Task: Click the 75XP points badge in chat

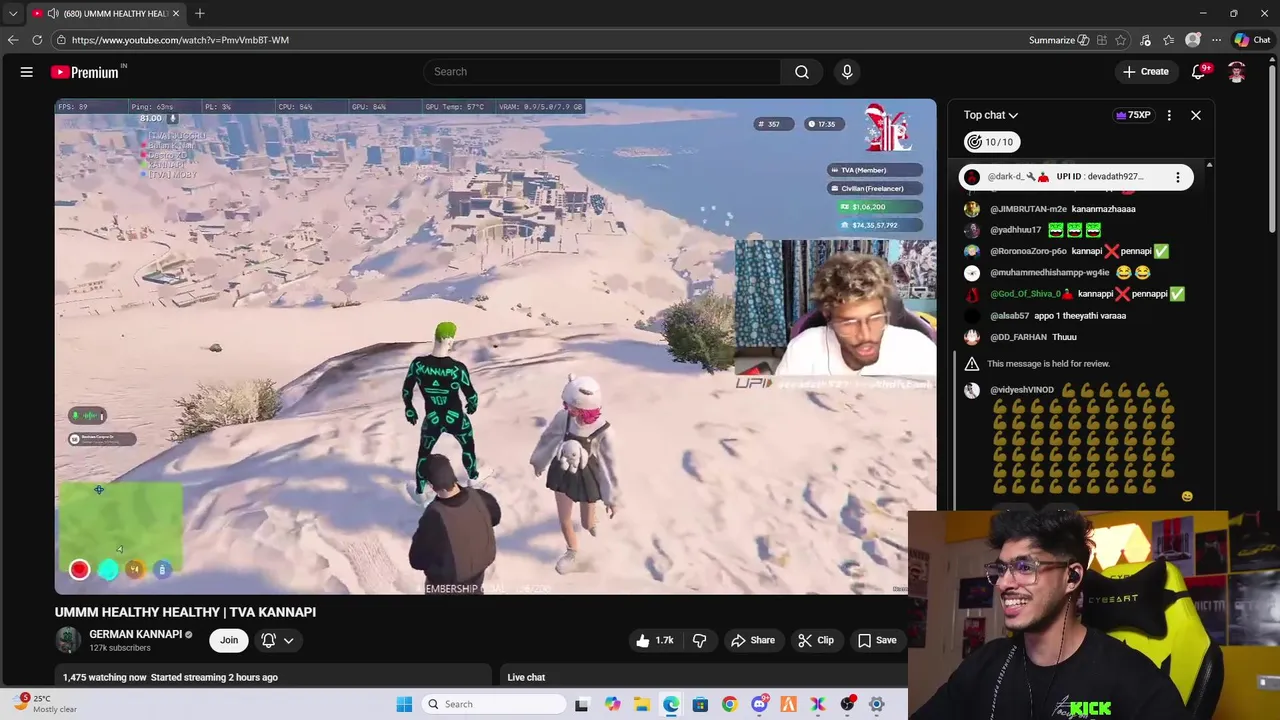Action: click(1133, 115)
